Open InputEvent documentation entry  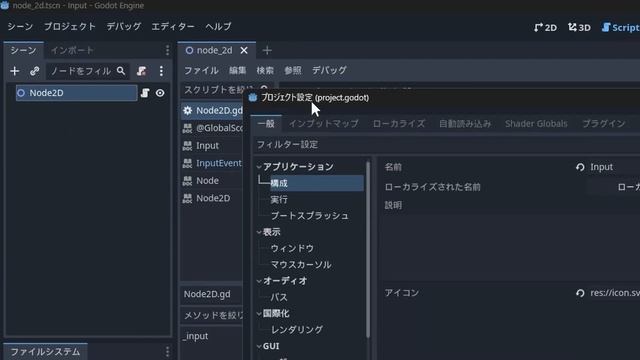click(x=212, y=163)
